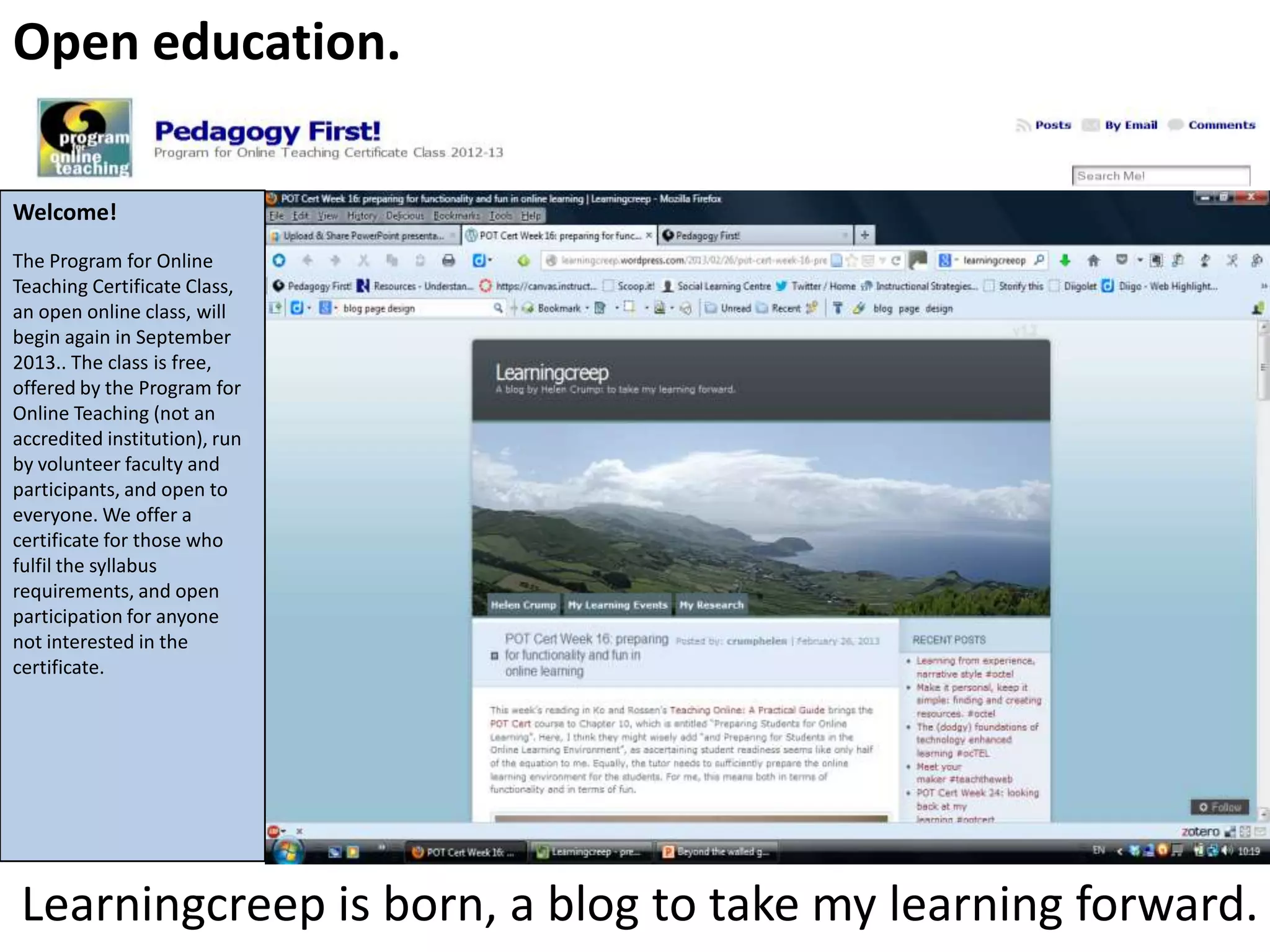Expand the Diigo Bookmark dropdown arrow
This screenshot has height=952, width=1270.
pos(587,308)
